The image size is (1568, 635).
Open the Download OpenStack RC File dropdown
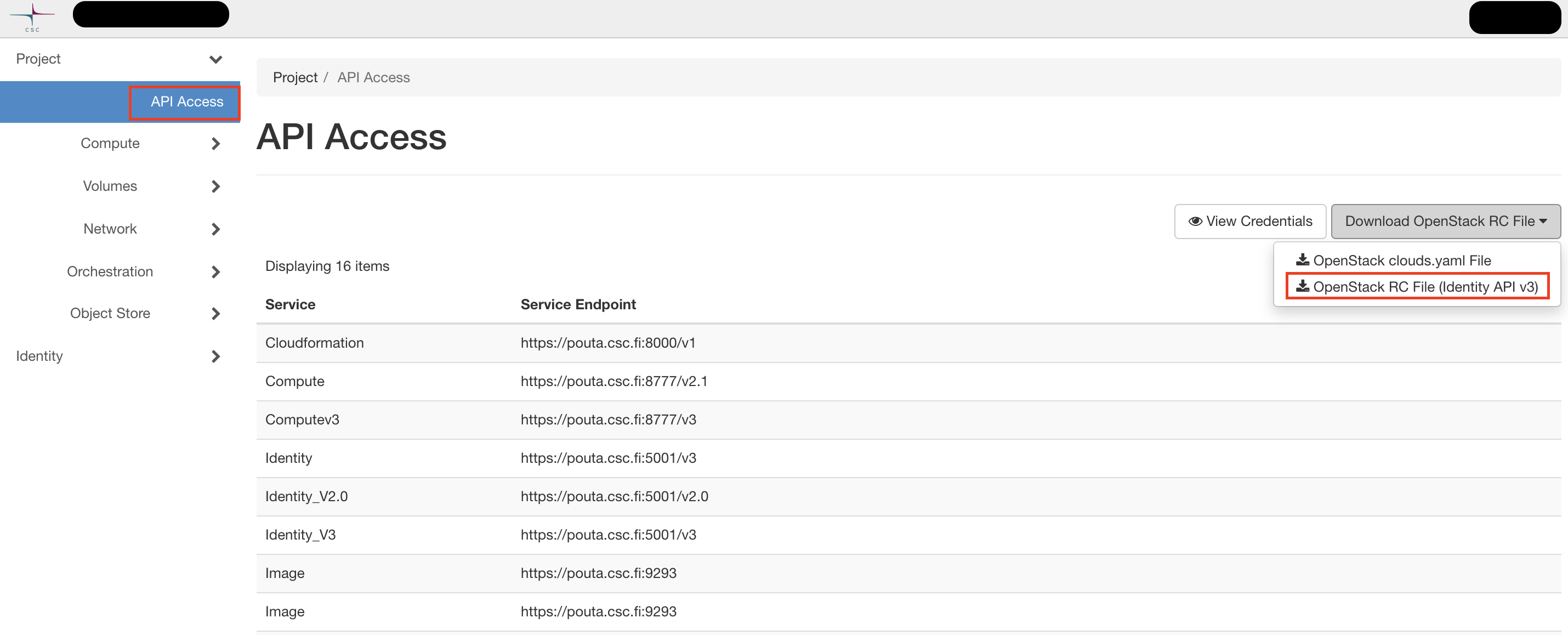[1446, 221]
